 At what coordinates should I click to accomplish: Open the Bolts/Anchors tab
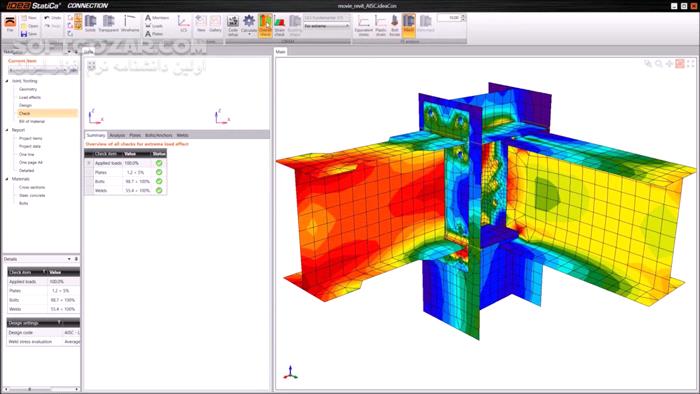158,135
